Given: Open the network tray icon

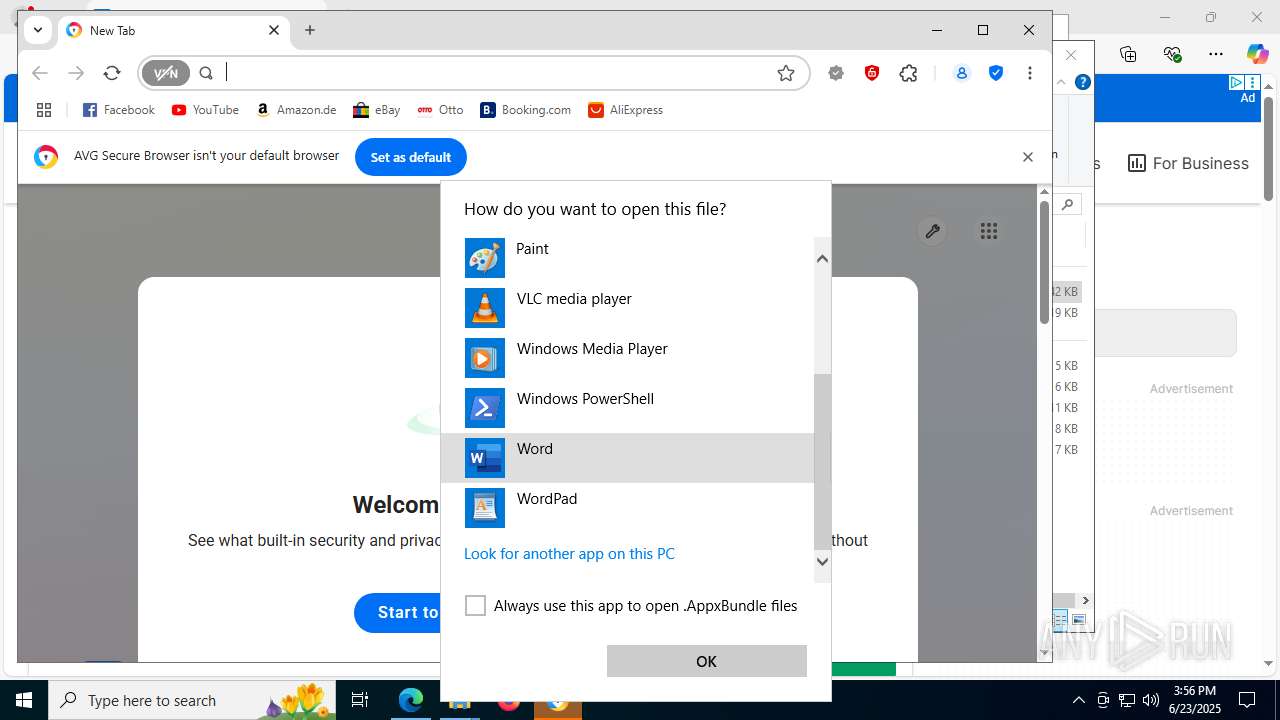Looking at the screenshot, I should pos(1127,700).
